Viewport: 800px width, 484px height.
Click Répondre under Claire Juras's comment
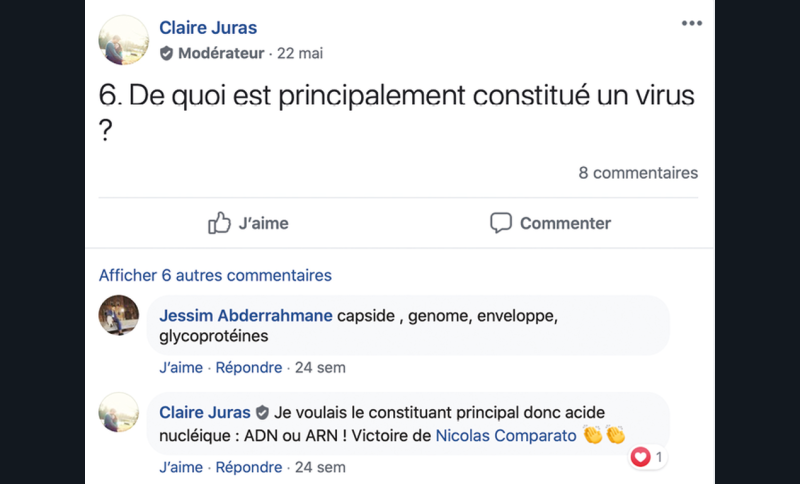(x=249, y=467)
